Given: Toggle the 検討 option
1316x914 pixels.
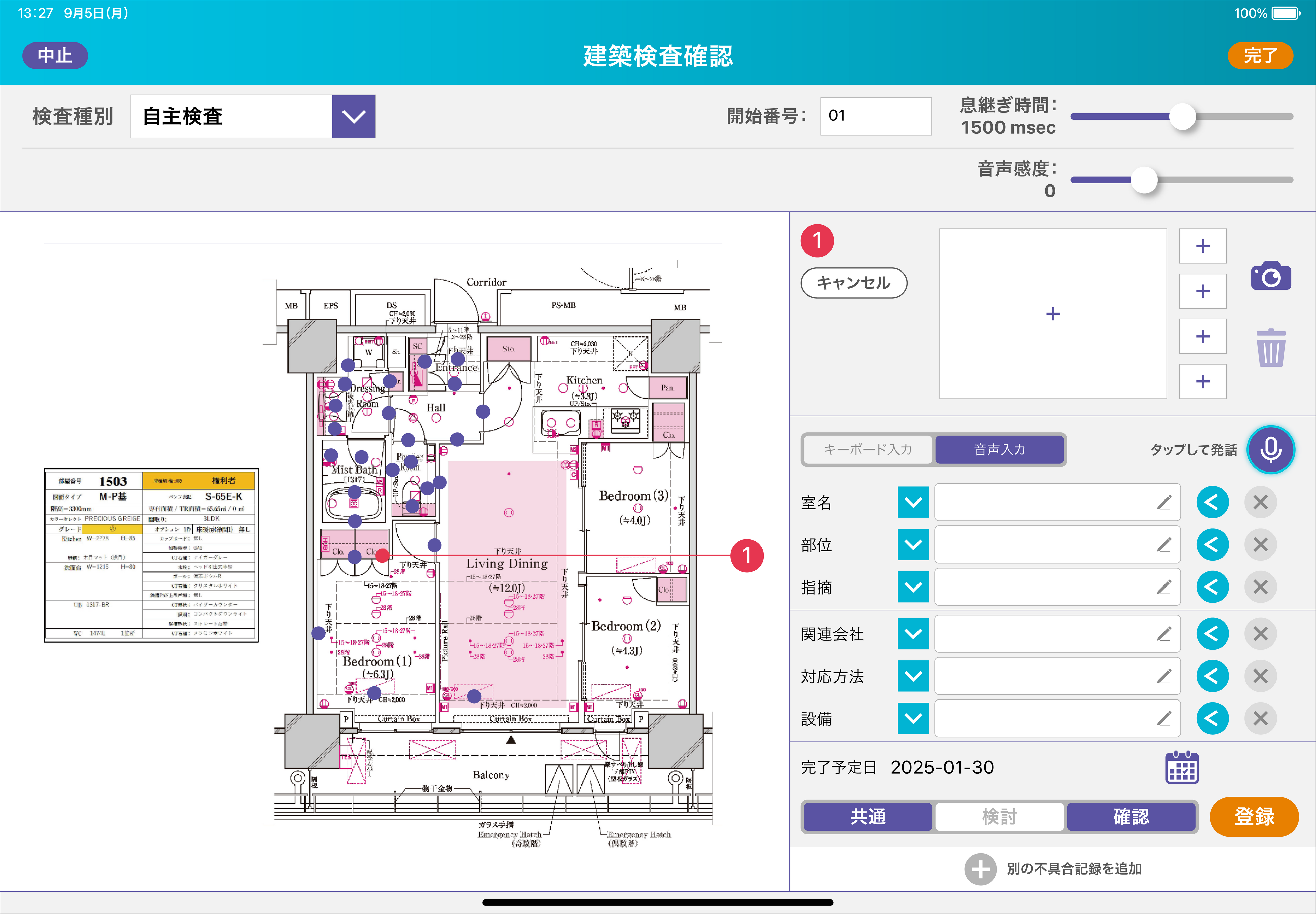Looking at the screenshot, I should 999,817.
